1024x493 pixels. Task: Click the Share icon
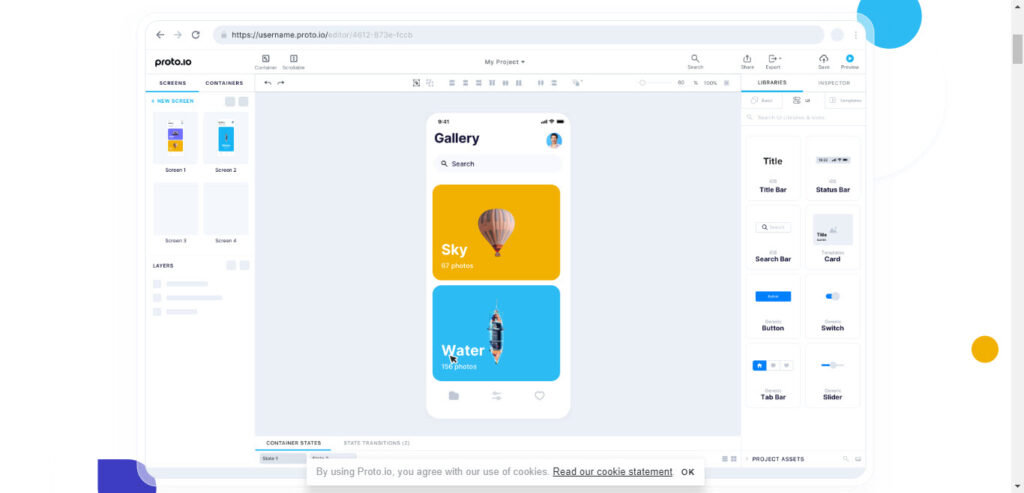[x=747, y=59]
